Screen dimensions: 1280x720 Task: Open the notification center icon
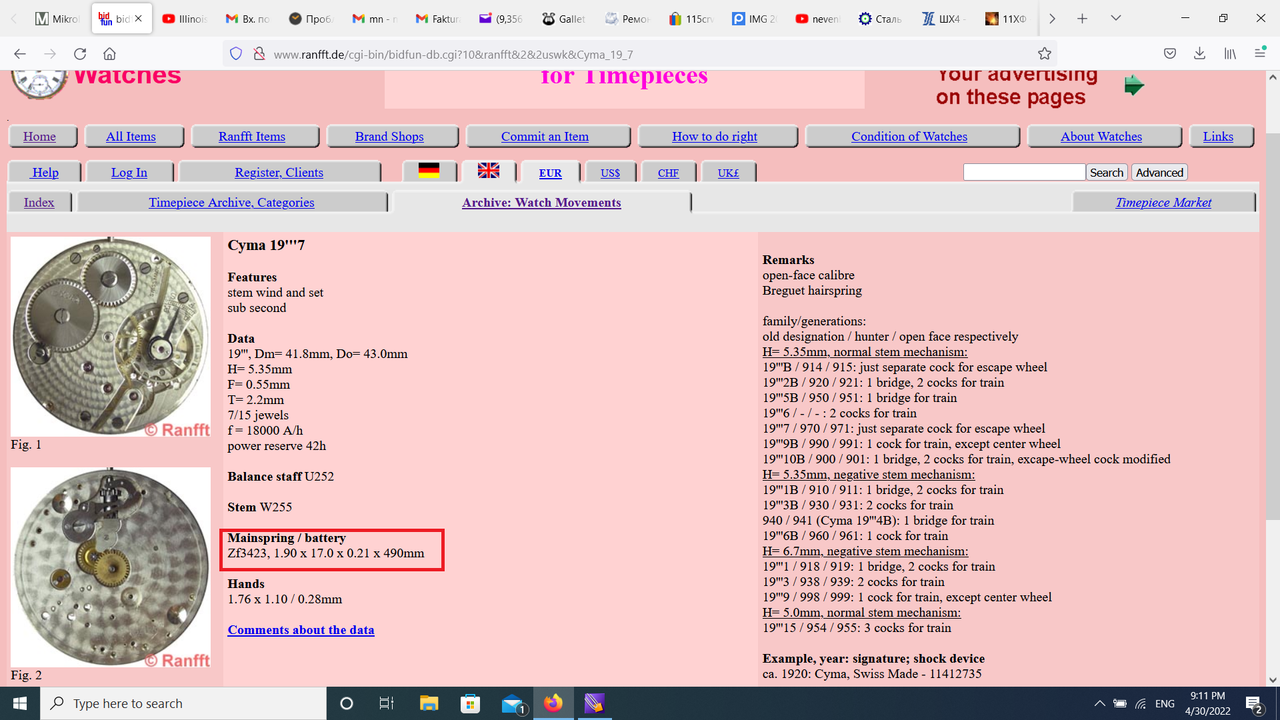[x=1256, y=704]
